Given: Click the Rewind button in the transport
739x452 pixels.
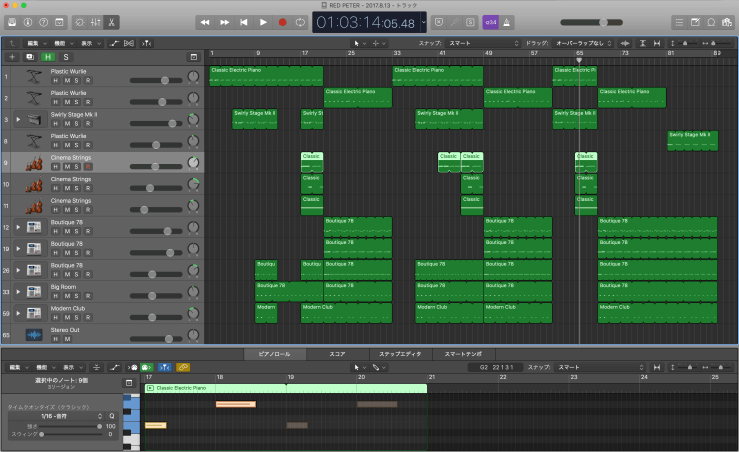Looking at the screenshot, I should (x=205, y=22).
